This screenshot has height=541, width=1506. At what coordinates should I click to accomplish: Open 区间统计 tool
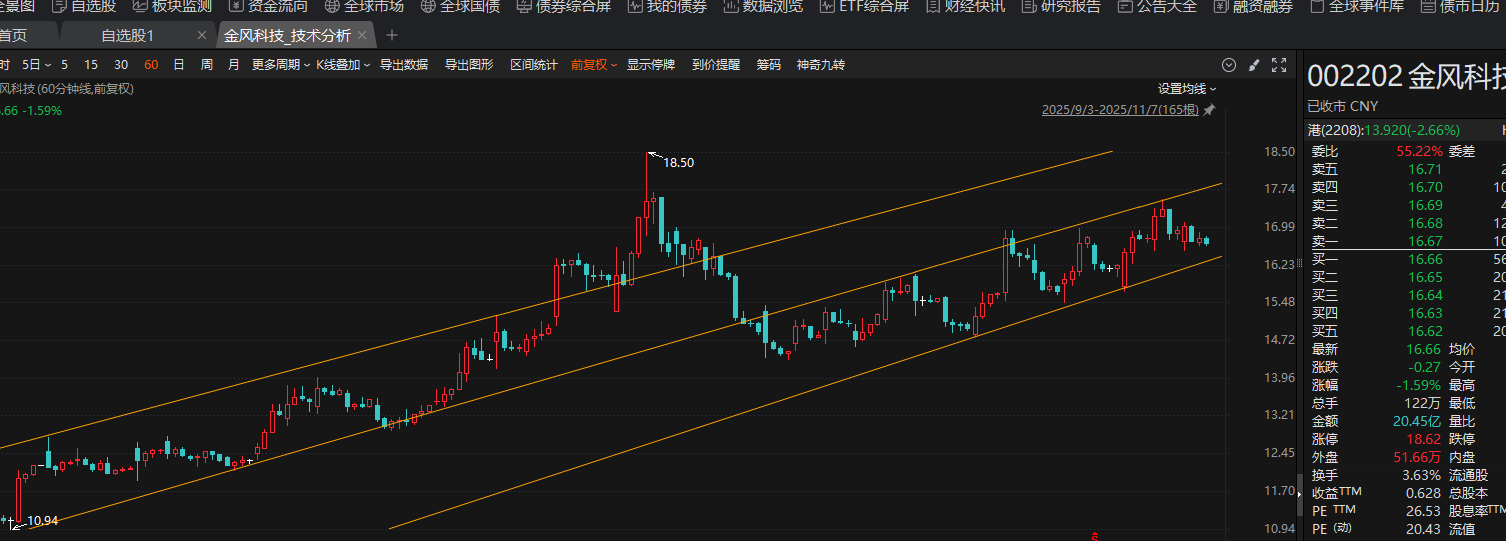tap(534, 64)
